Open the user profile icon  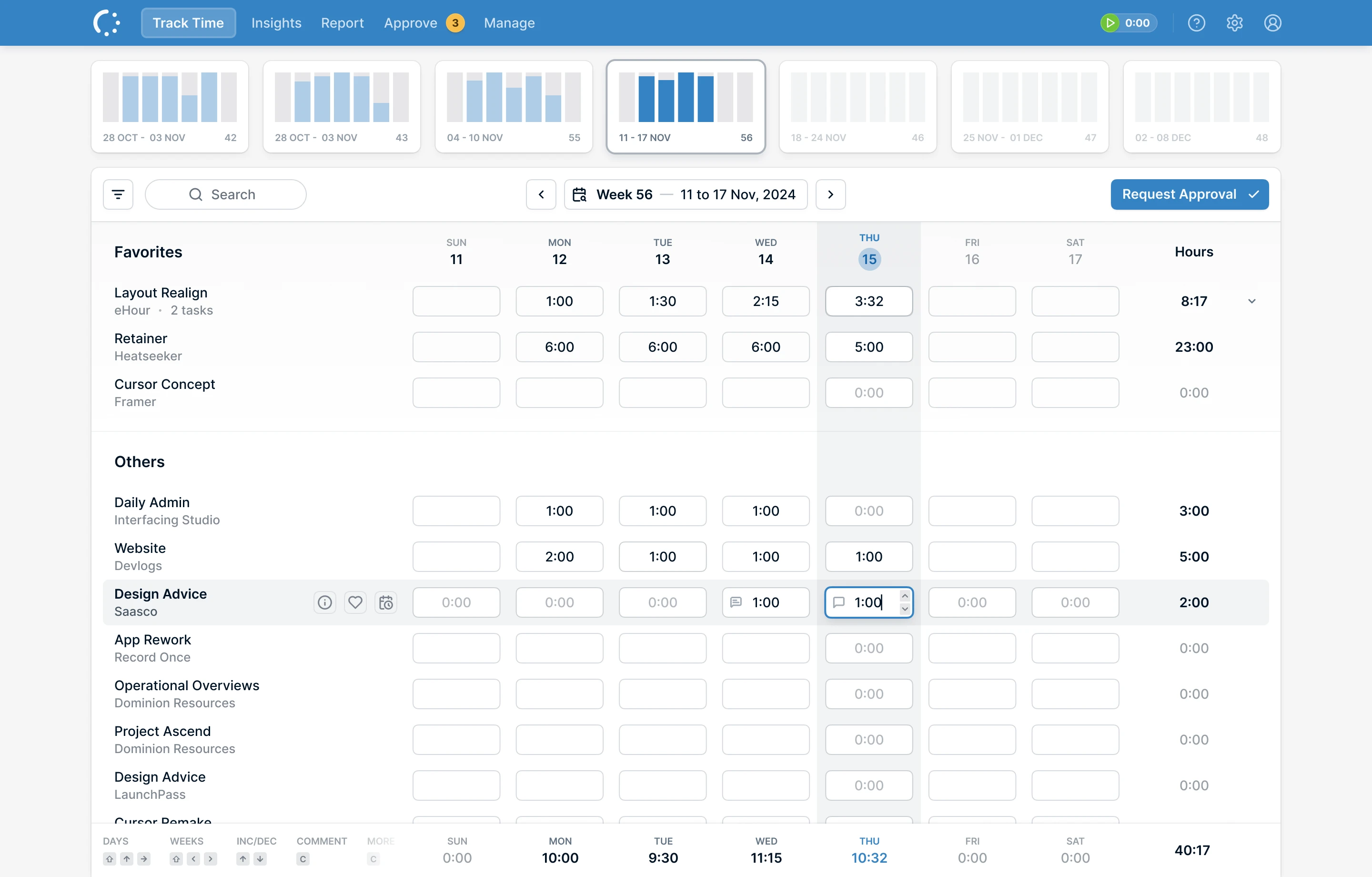(1272, 23)
